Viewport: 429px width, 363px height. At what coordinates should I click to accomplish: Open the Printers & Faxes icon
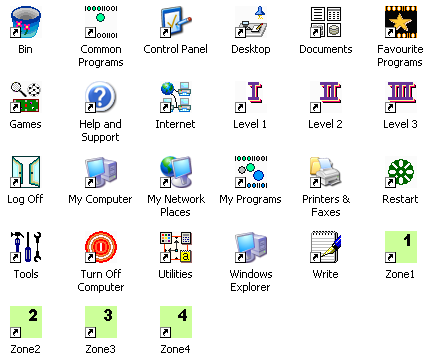click(326, 172)
